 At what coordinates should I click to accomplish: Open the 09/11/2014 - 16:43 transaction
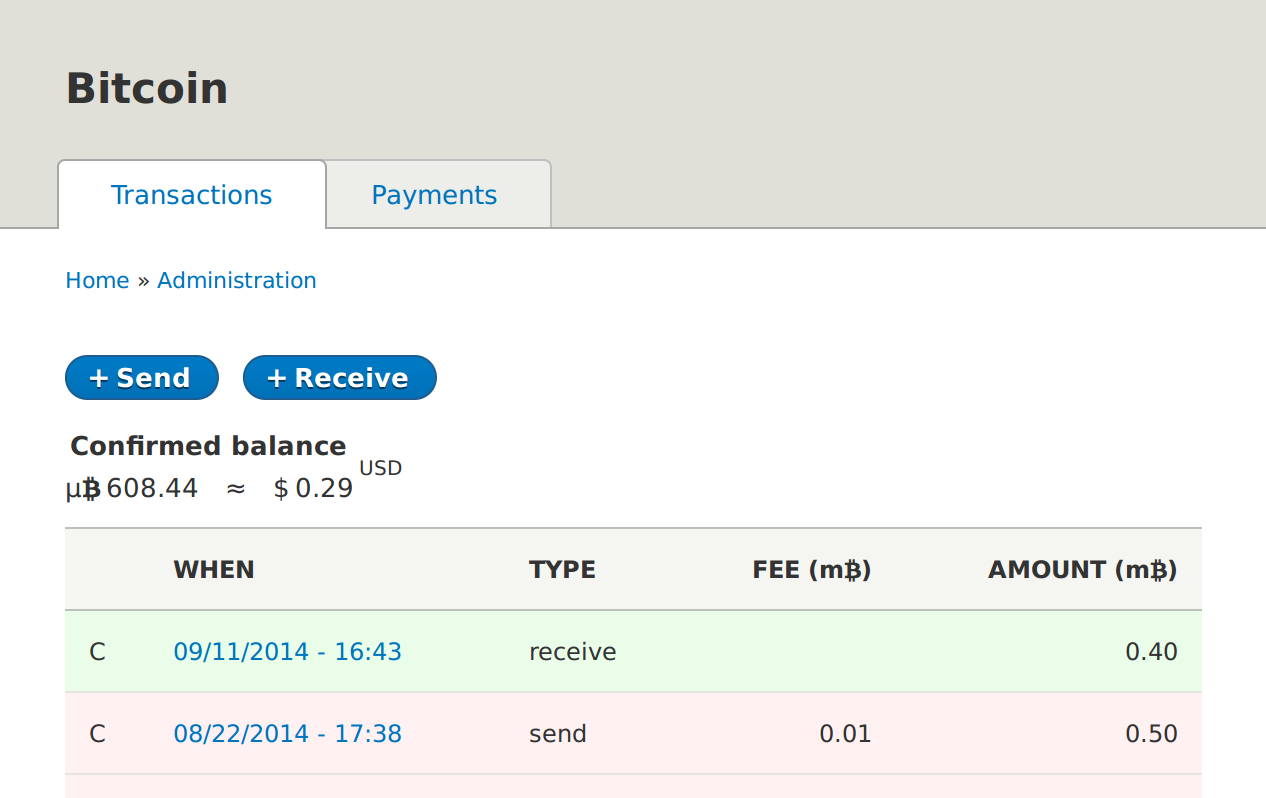click(x=288, y=652)
